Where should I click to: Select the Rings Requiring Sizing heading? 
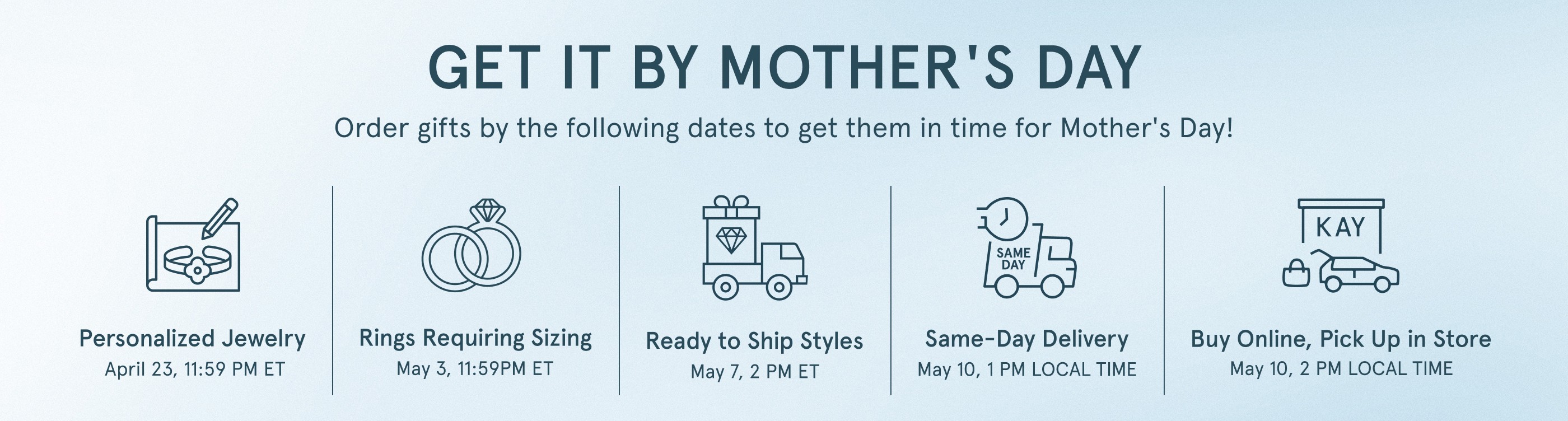pos(475,338)
